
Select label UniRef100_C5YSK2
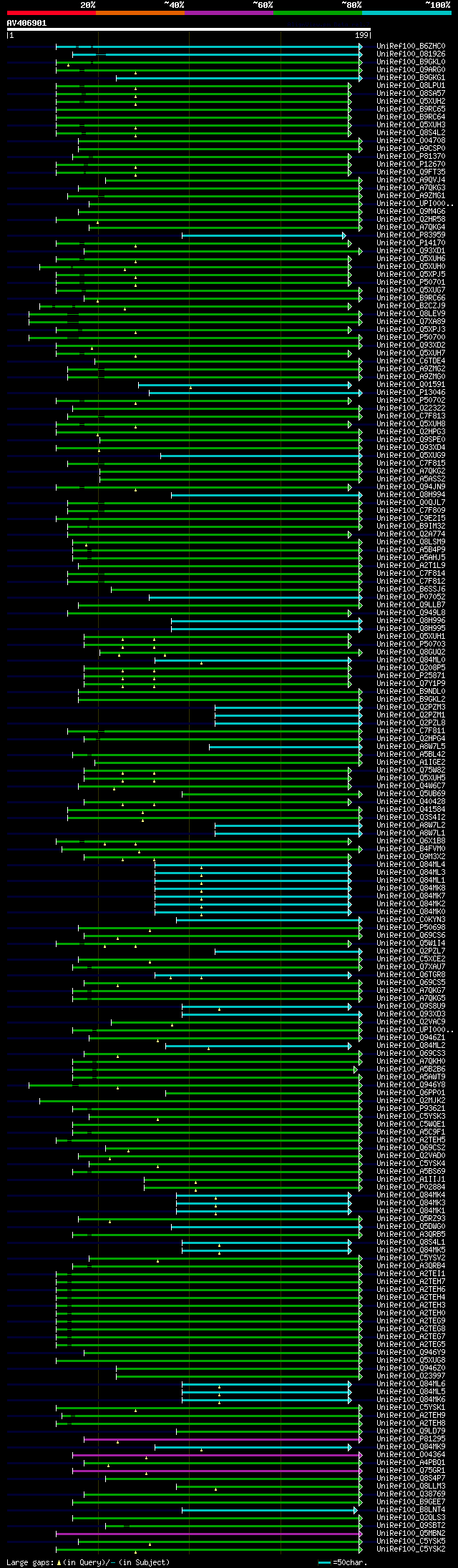point(411,1549)
